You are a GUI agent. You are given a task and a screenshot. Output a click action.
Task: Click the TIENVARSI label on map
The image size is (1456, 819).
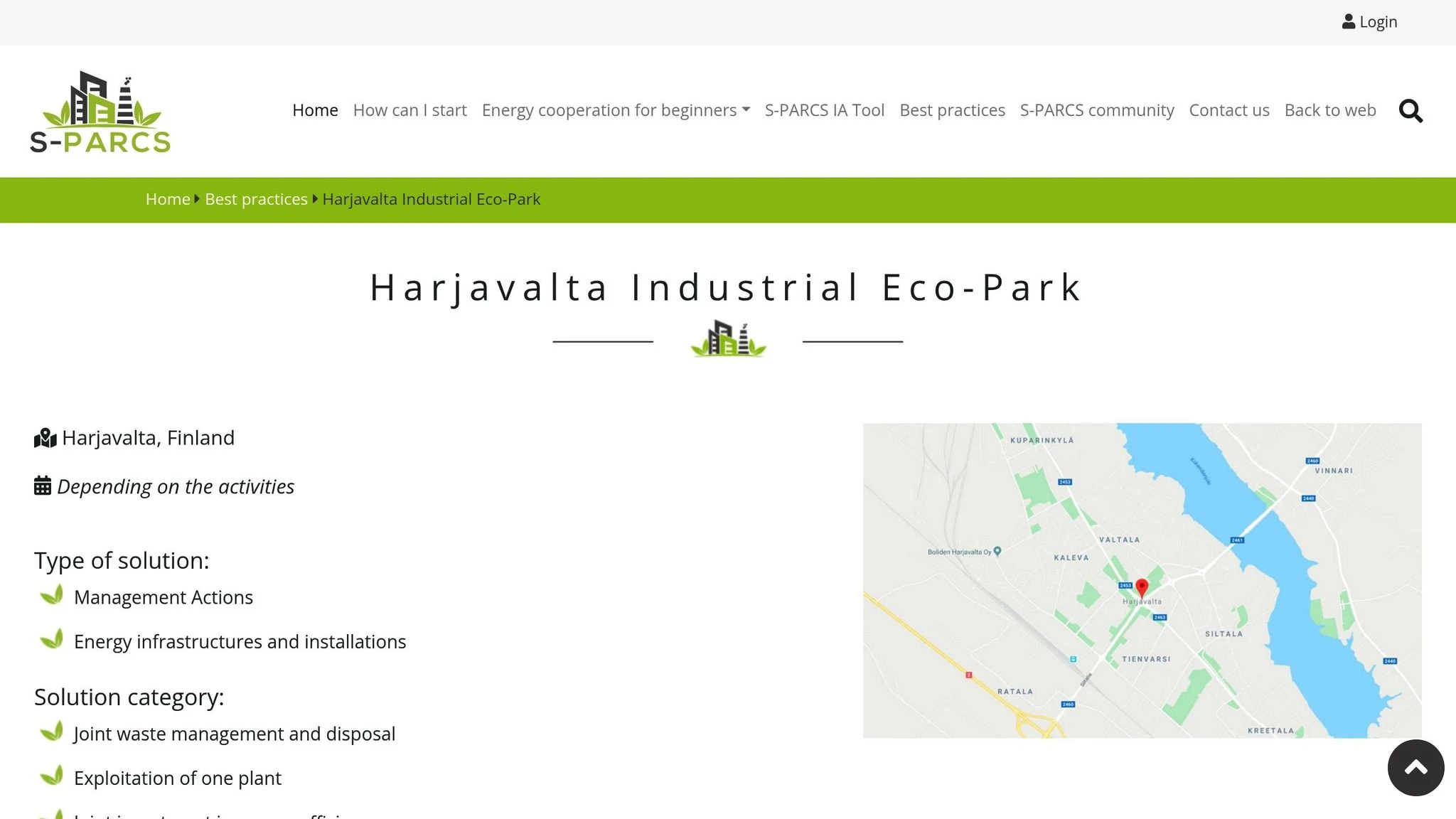point(1146,659)
